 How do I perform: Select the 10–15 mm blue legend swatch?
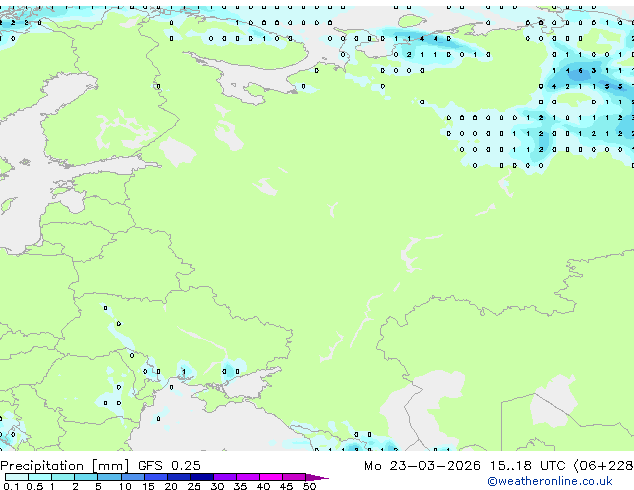[133, 477]
